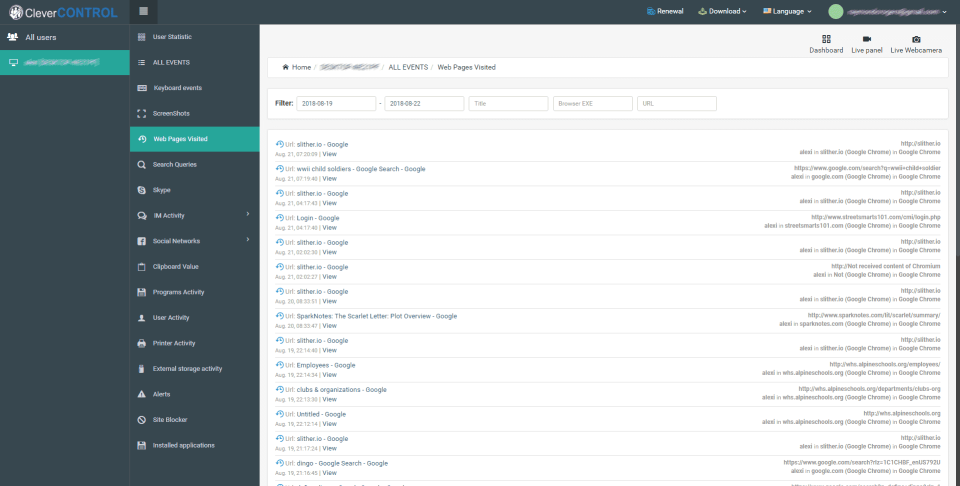This screenshot has height=486, width=960.
Task: Click the clock icon beside wwii child soldiers
Action: [280, 169]
